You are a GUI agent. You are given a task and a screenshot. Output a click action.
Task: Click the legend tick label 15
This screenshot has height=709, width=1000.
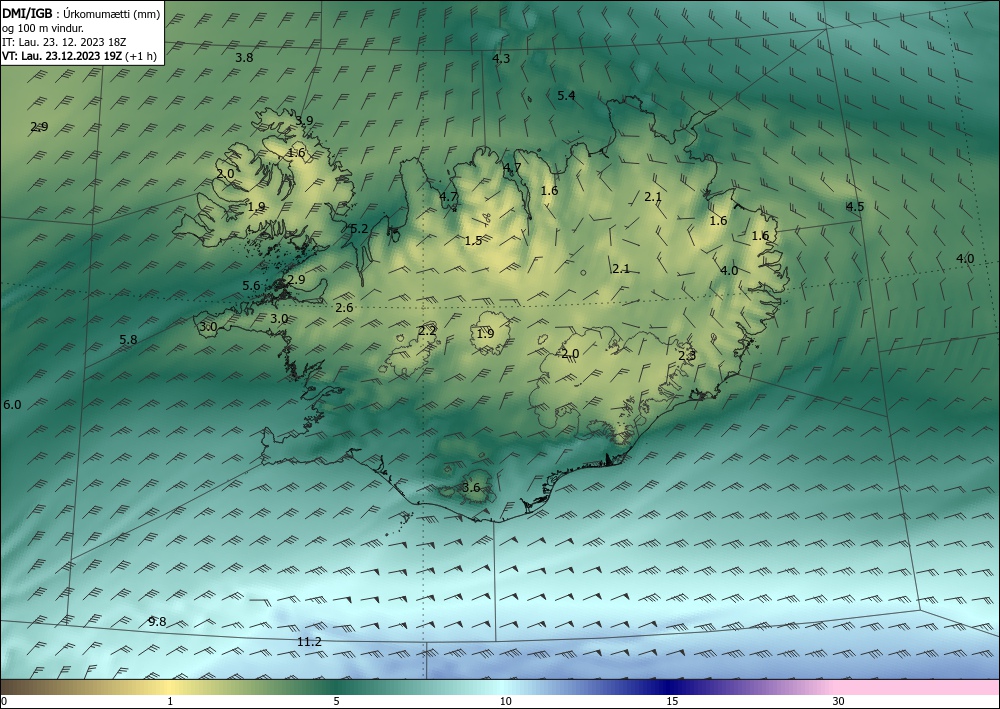(672, 702)
